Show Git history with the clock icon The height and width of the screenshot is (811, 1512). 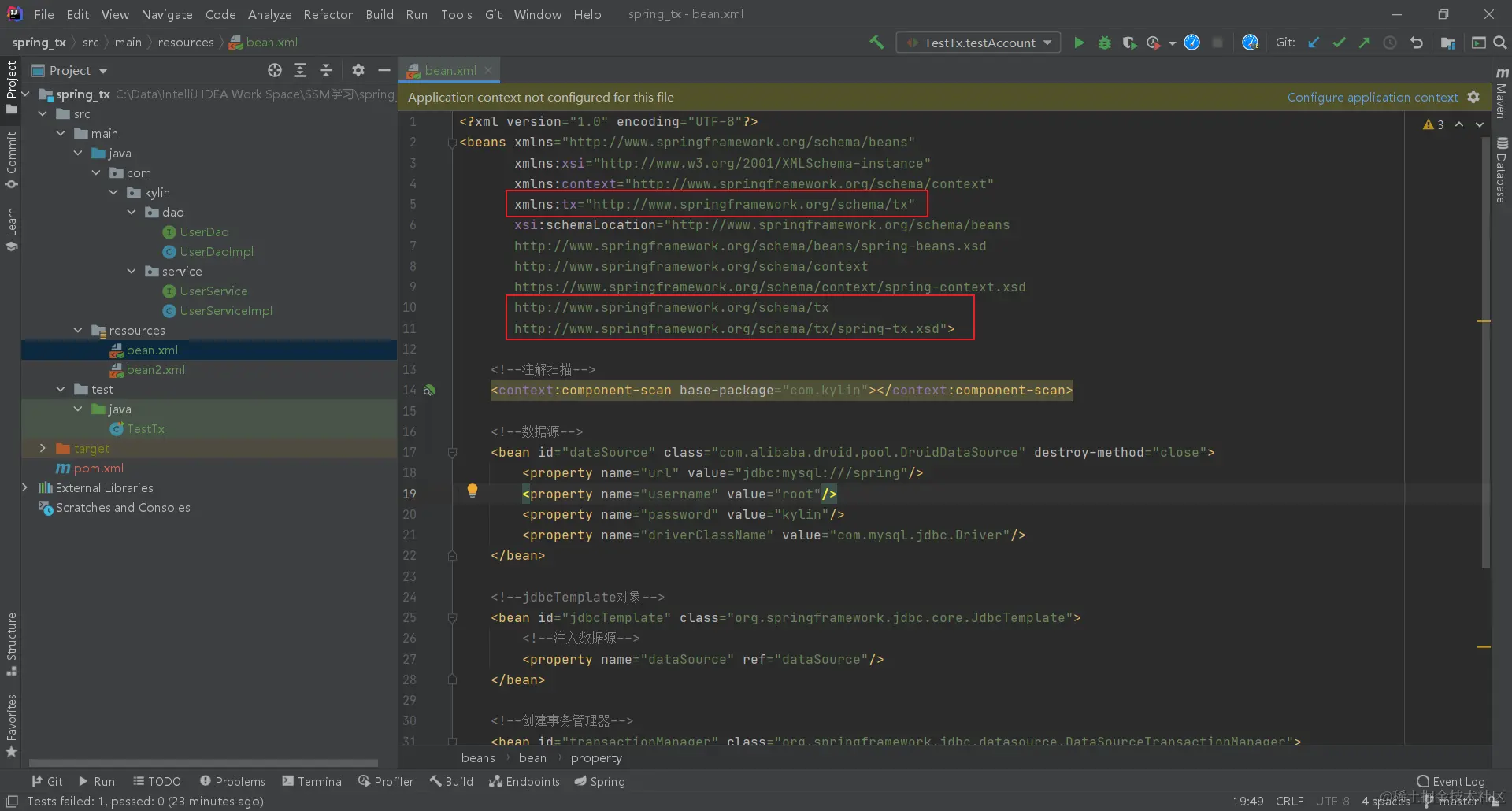click(1390, 43)
